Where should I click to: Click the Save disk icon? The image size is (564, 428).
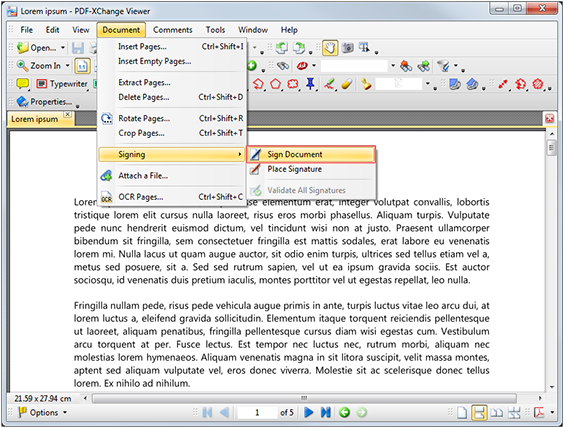click(x=78, y=47)
